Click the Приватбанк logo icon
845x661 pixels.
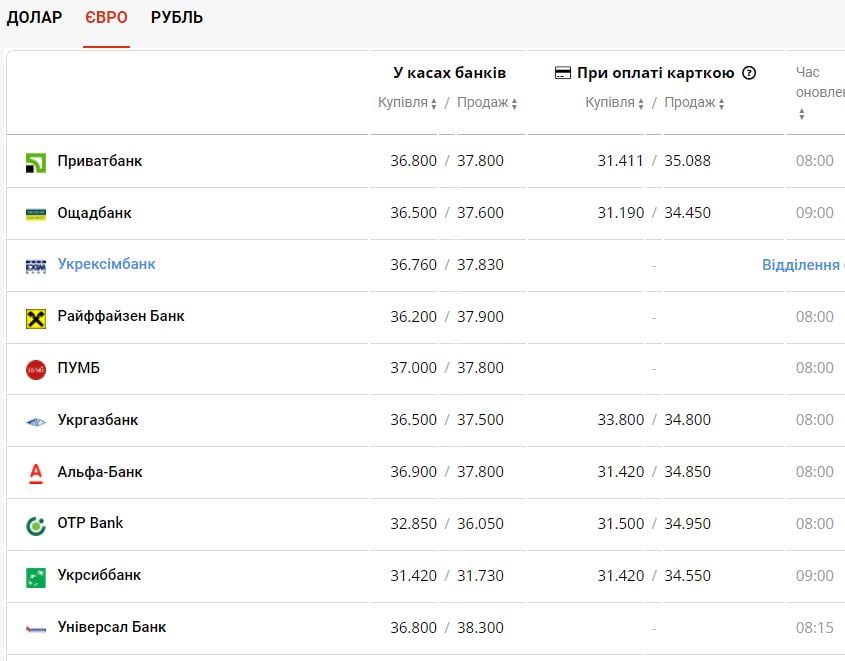(36, 162)
